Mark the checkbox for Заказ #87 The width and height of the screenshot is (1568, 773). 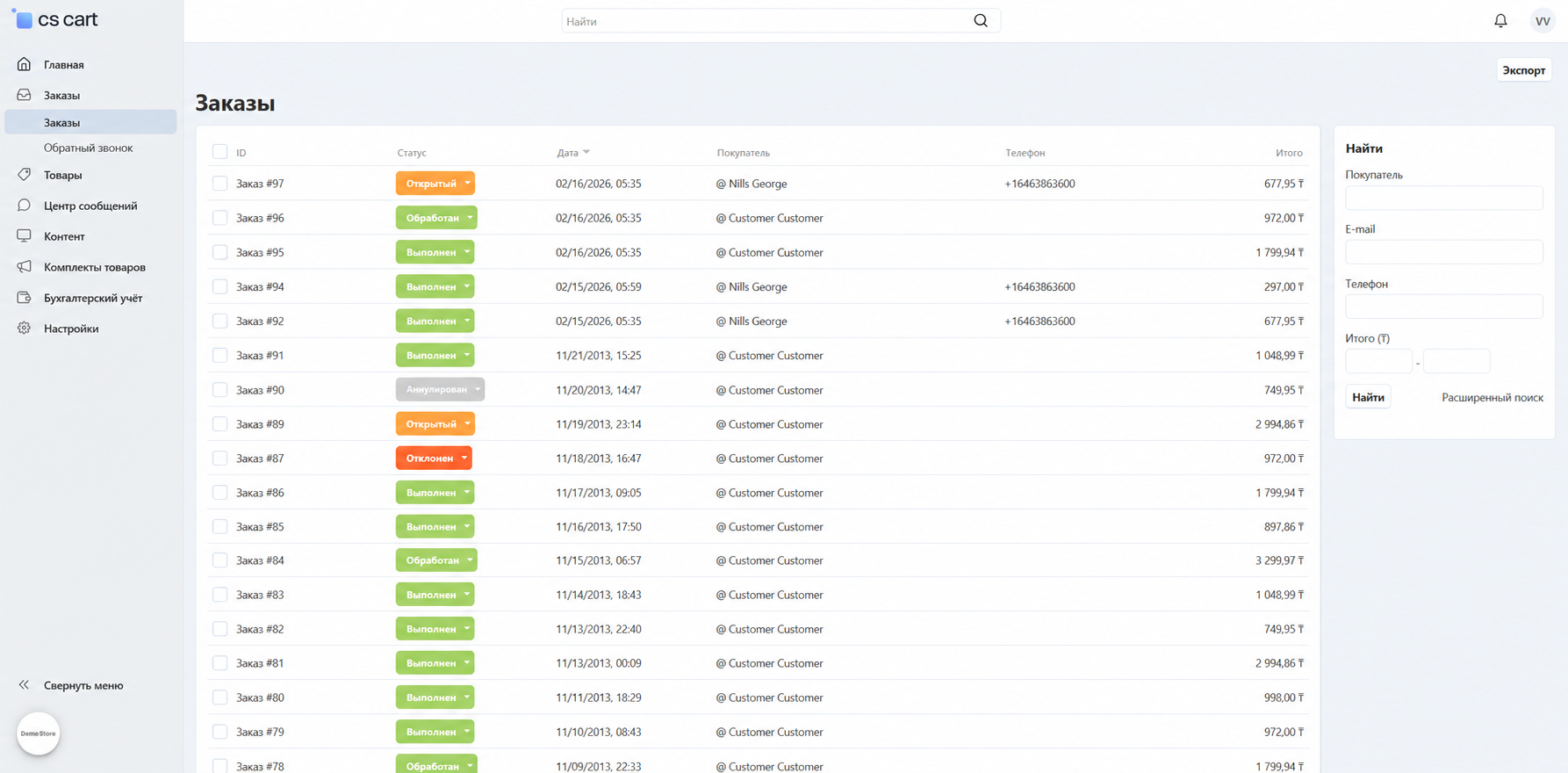(x=219, y=458)
